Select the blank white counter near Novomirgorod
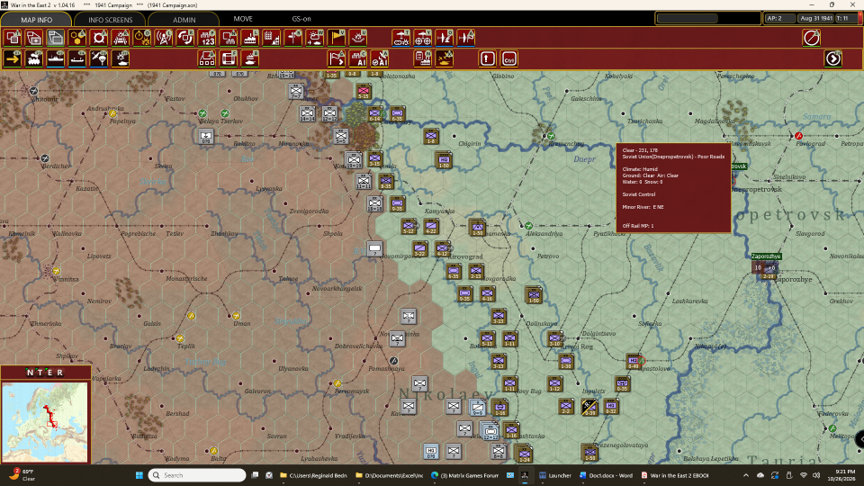This screenshot has height=486, width=864. [375, 249]
